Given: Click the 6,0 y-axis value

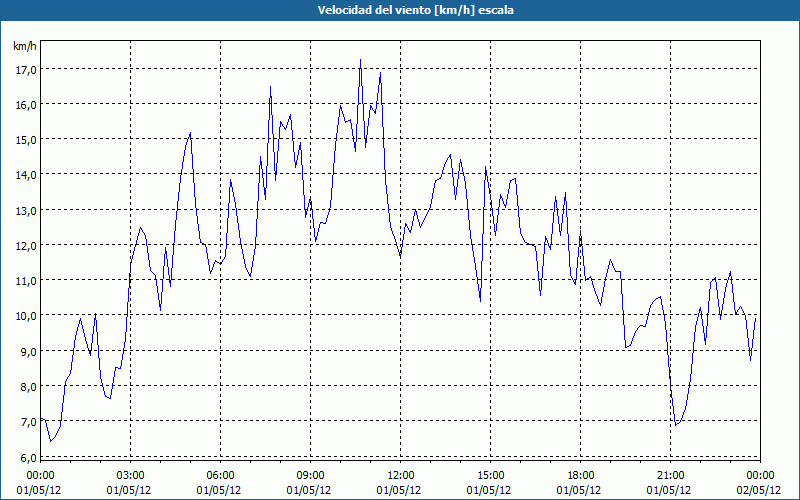Looking at the screenshot, I should [x=29, y=457].
